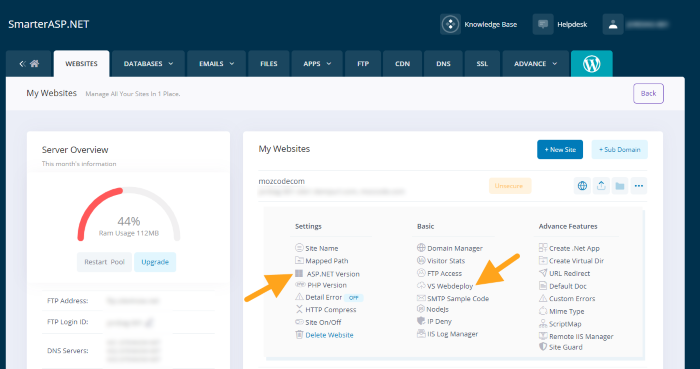
Task: Click the upload icon for mozcodecom
Action: coord(601,186)
